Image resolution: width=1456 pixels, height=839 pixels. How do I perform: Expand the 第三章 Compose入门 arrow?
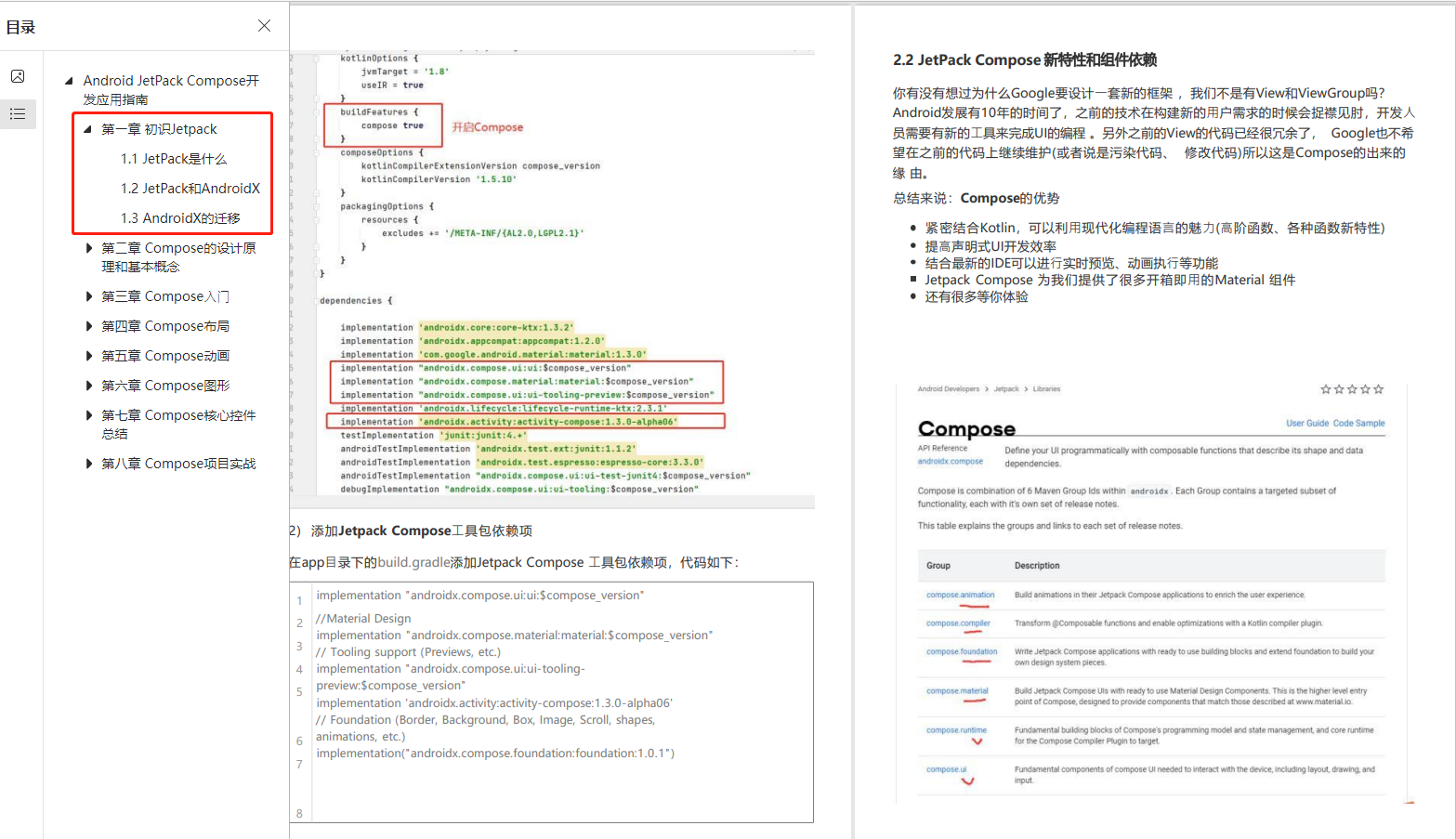click(x=88, y=296)
